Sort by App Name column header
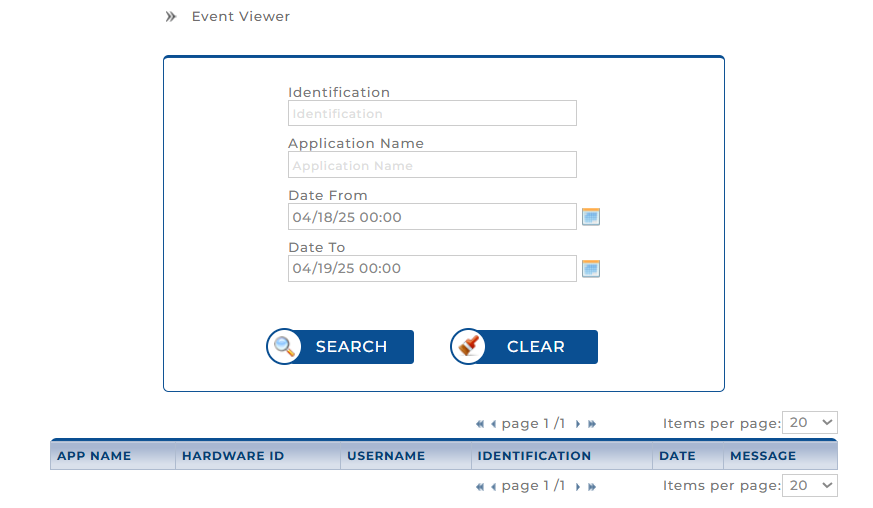Image resolution: width=873 pixels, height=508 pixels. [94, 456]
